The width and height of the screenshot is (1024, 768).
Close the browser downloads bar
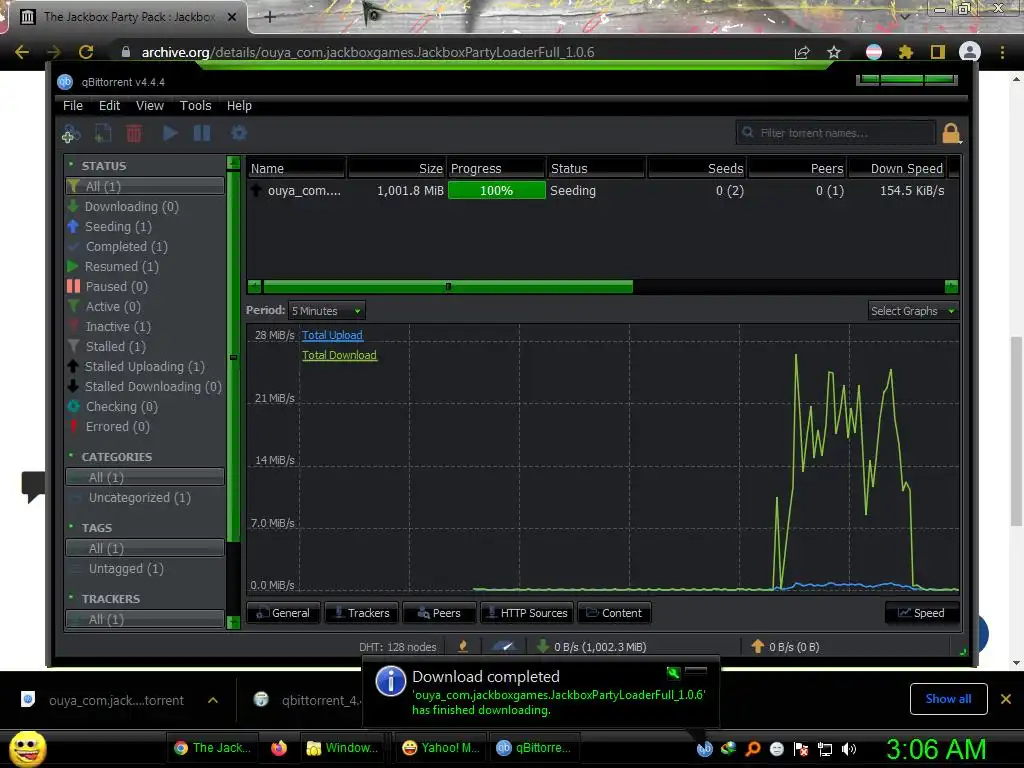tap(1006, 699)
